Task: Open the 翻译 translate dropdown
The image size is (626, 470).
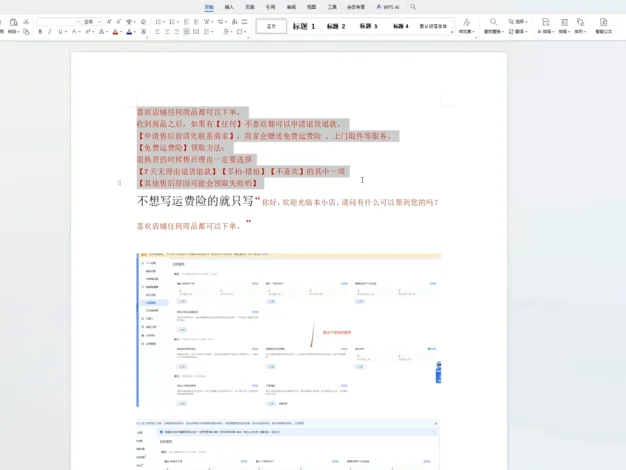Action: (518, 32)
